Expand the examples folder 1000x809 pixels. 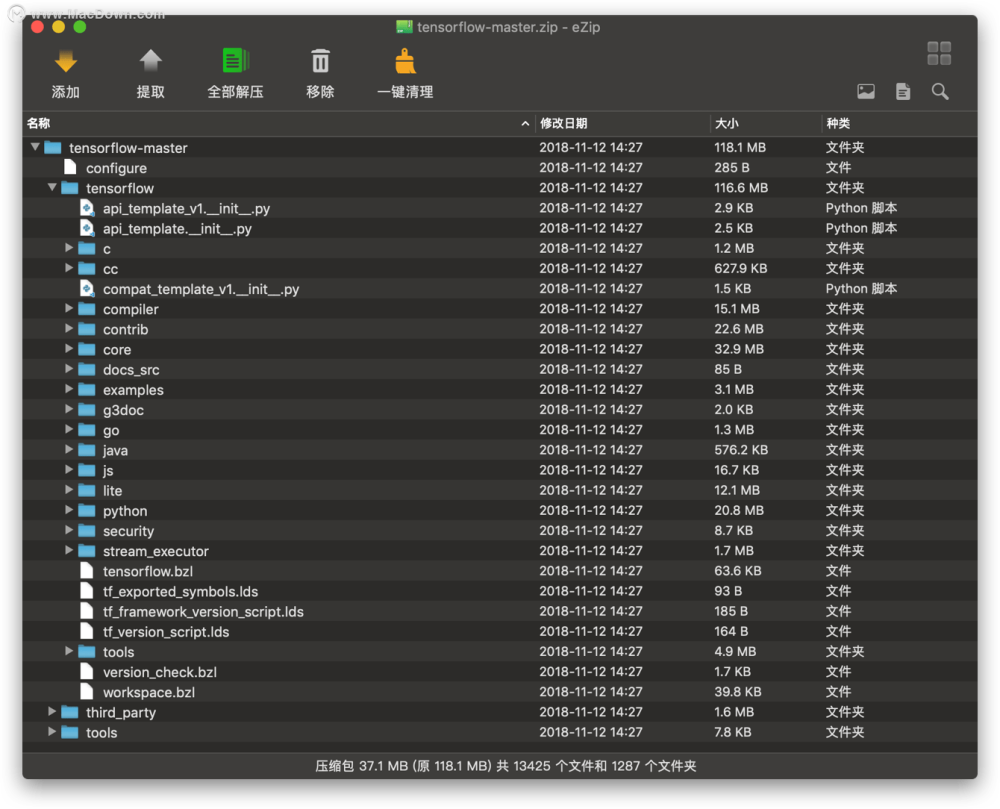[x=69, y=390]
